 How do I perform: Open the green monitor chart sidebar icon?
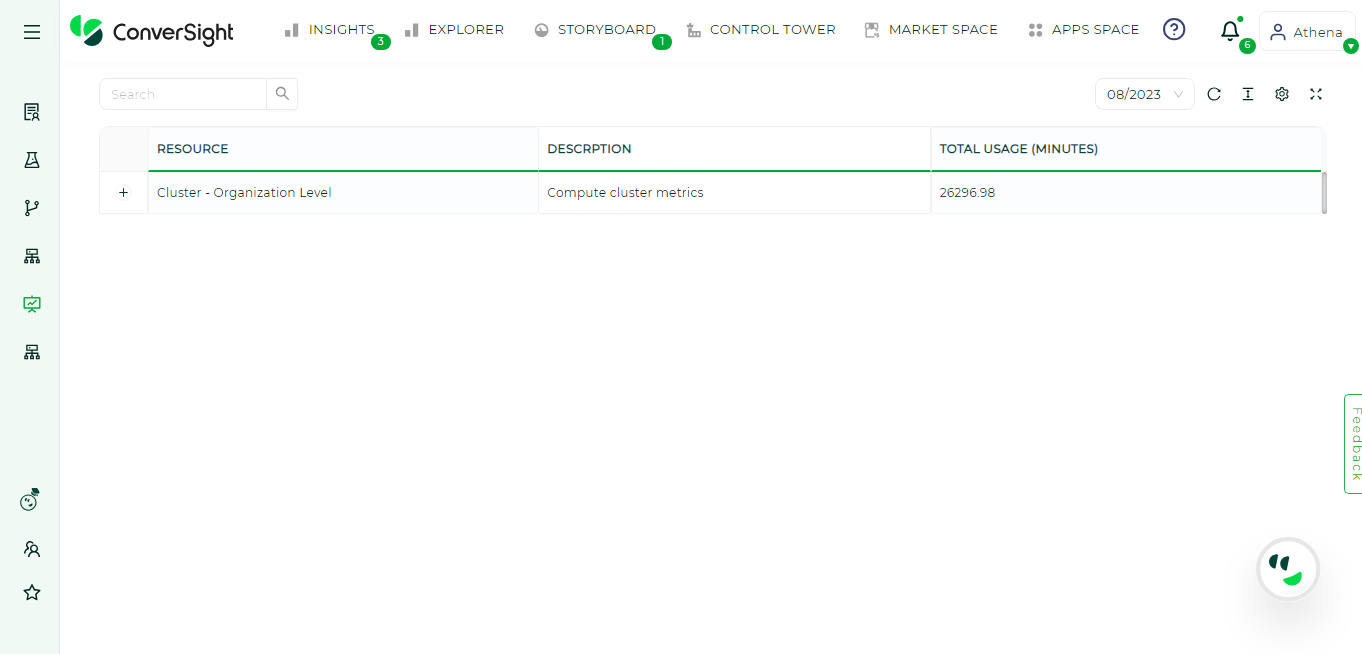coord(32,304)
